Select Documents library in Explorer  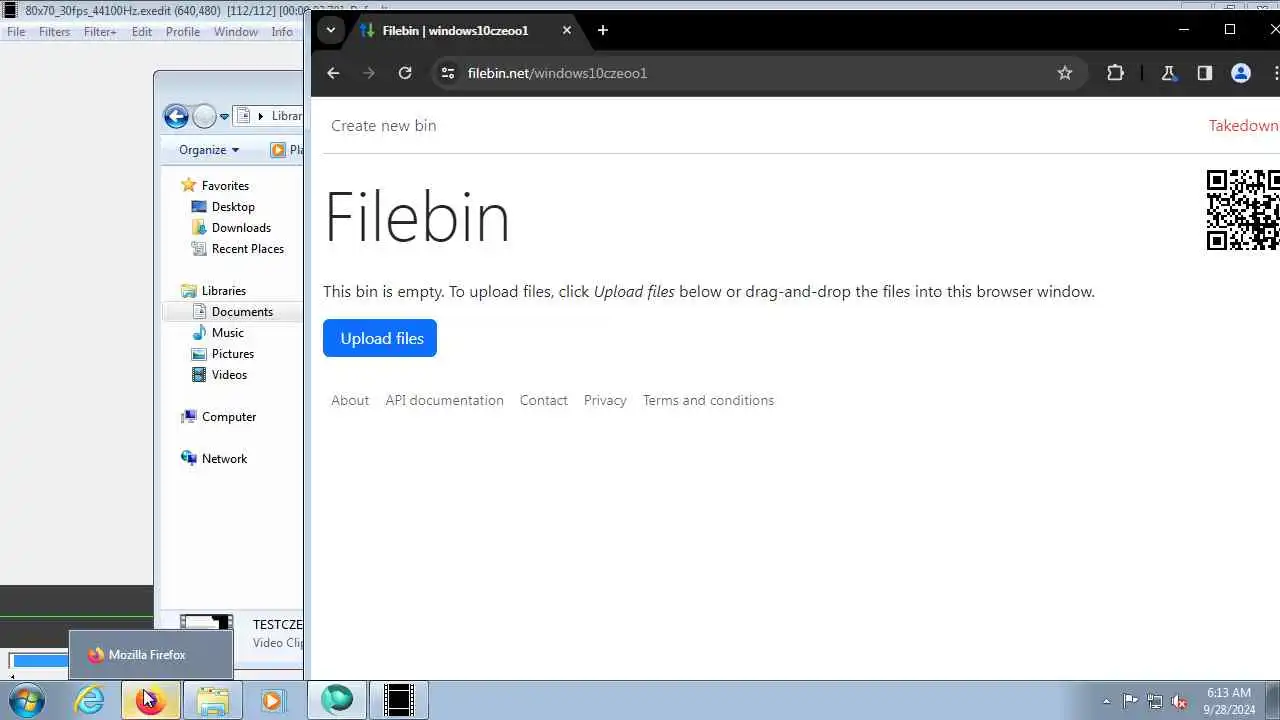(x=242, y=312)
